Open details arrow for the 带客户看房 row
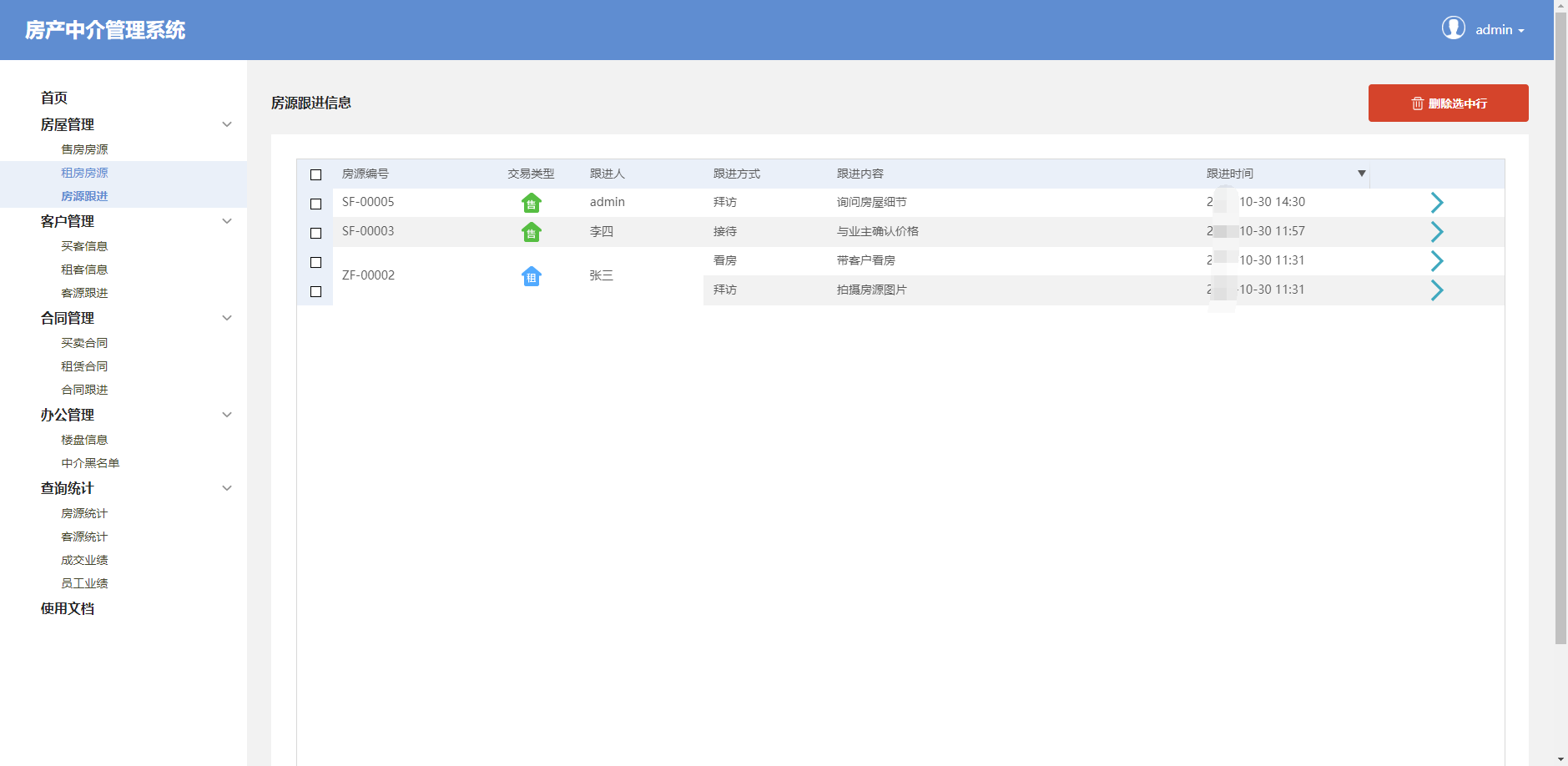Screen dimensions: 1568x766 [1436, 261]
